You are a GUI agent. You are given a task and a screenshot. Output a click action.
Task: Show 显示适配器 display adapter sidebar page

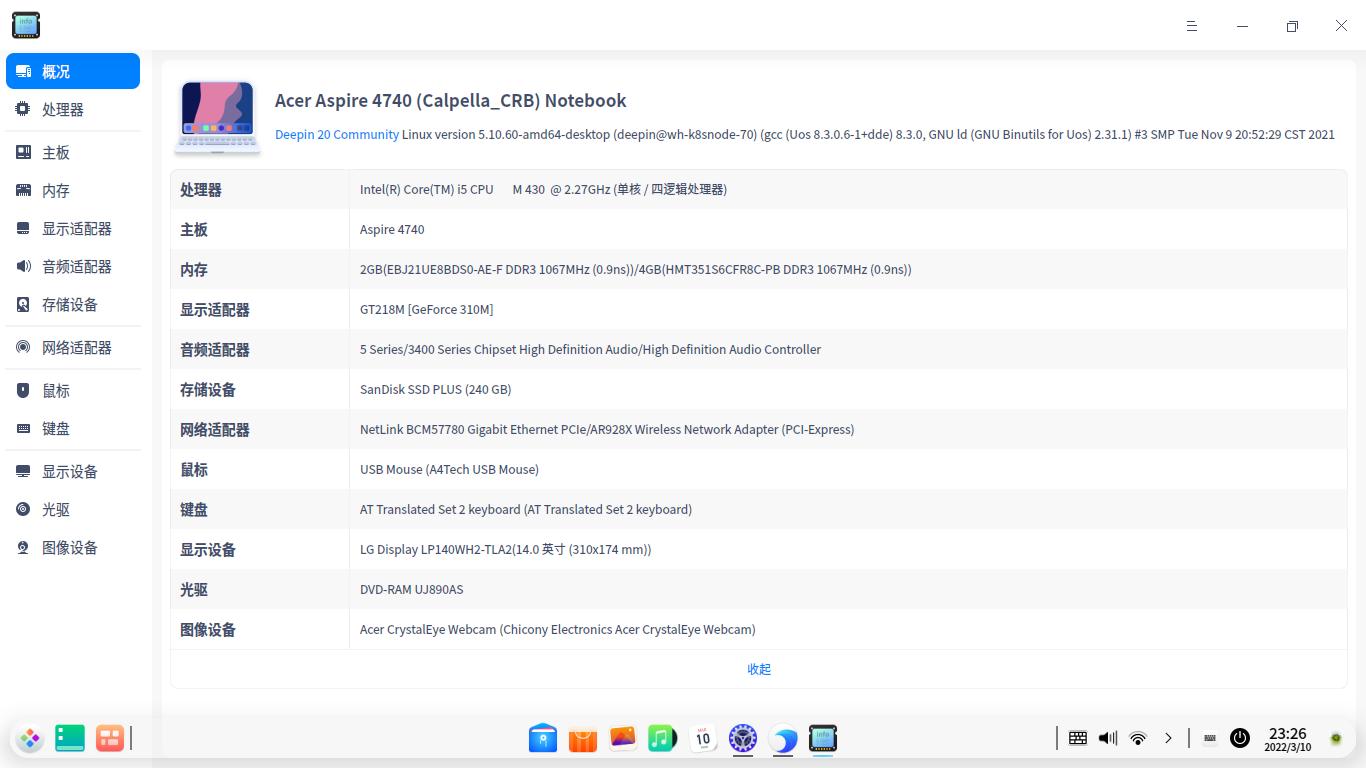coord(73,228)
